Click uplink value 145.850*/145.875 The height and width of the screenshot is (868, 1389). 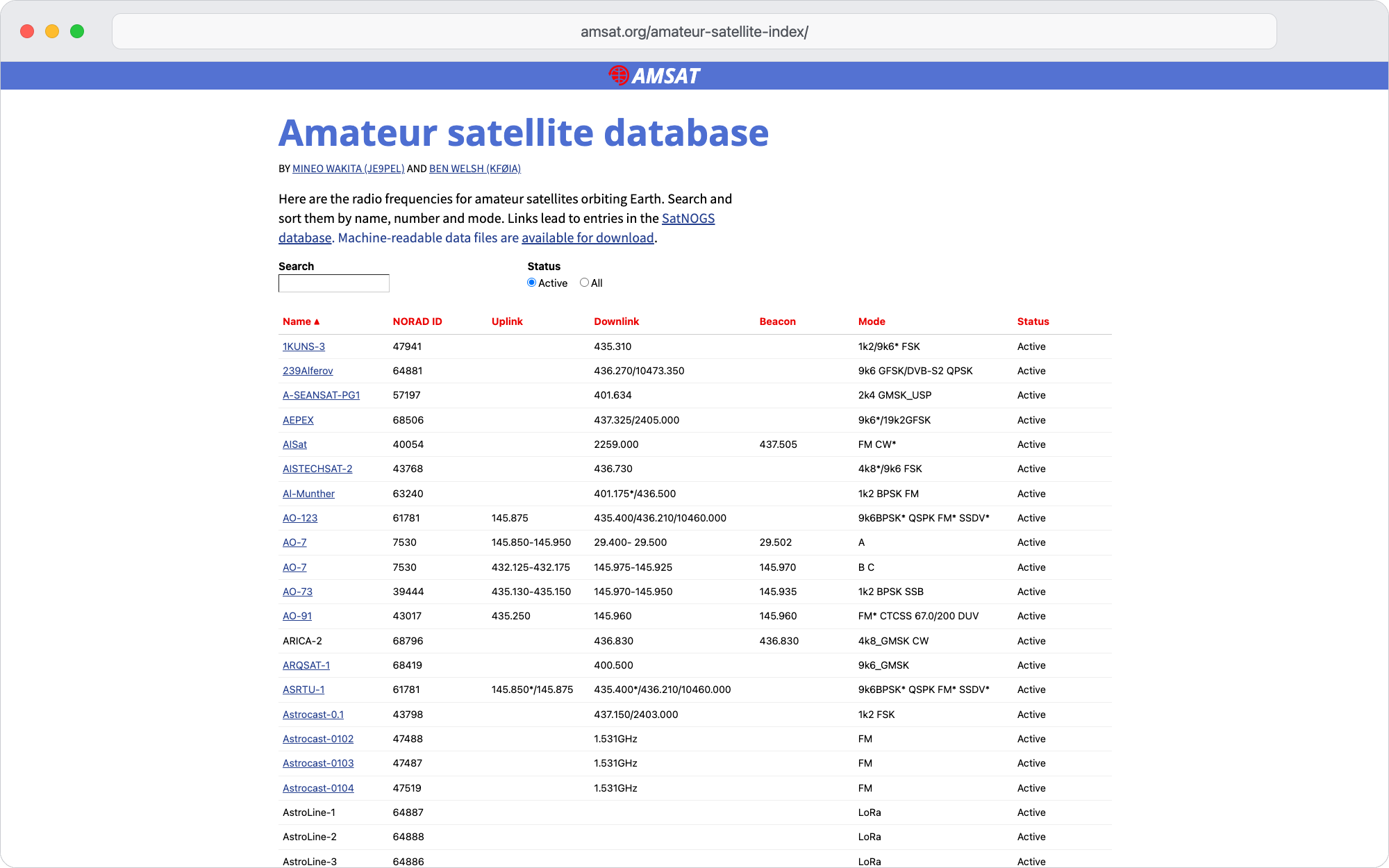point(533,690)
